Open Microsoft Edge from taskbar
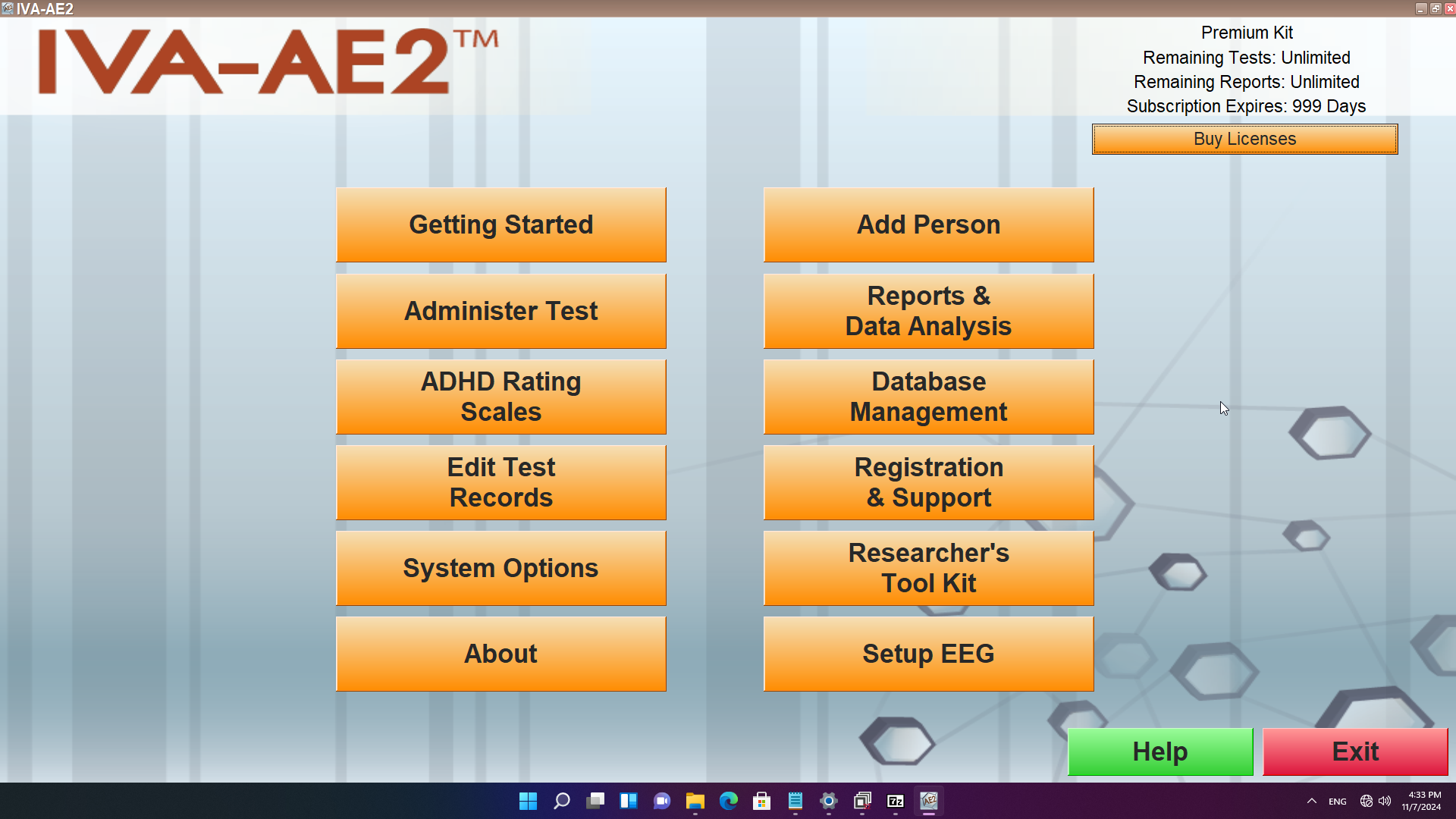This screenshot has height=819, width=1456. 729,801
